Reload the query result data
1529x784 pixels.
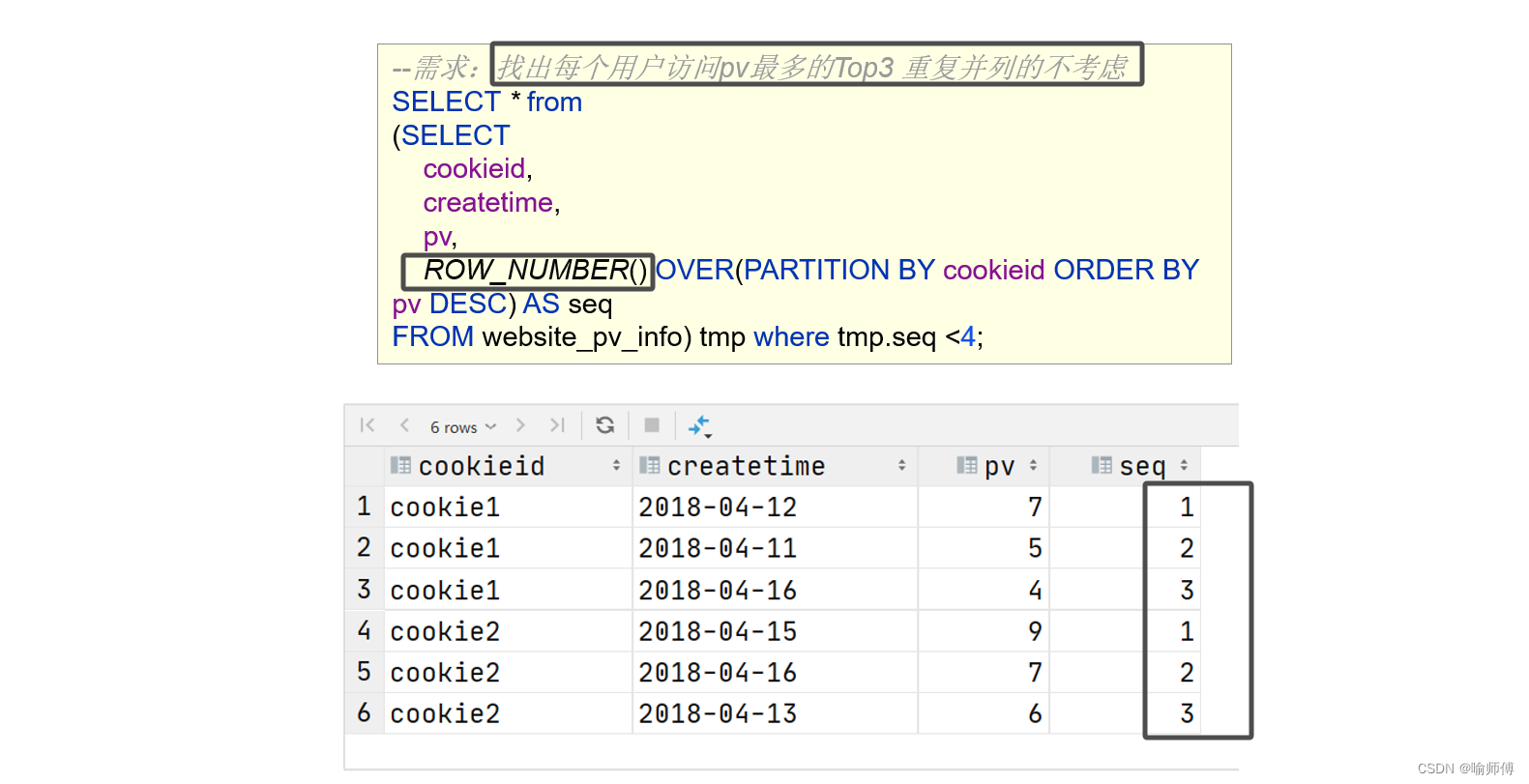click(605, 425)
